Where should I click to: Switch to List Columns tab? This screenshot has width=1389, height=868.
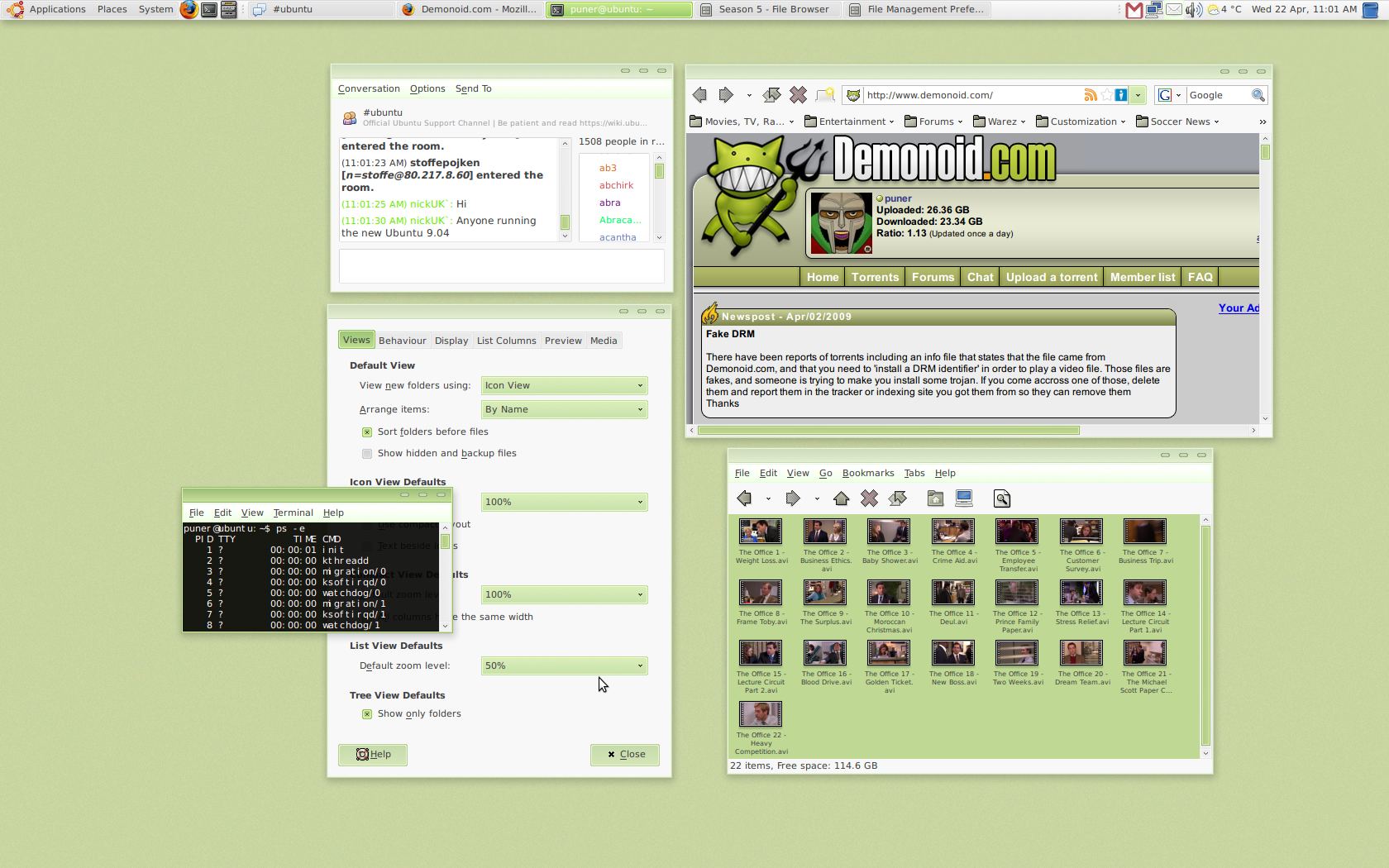(x=507, y=341)
